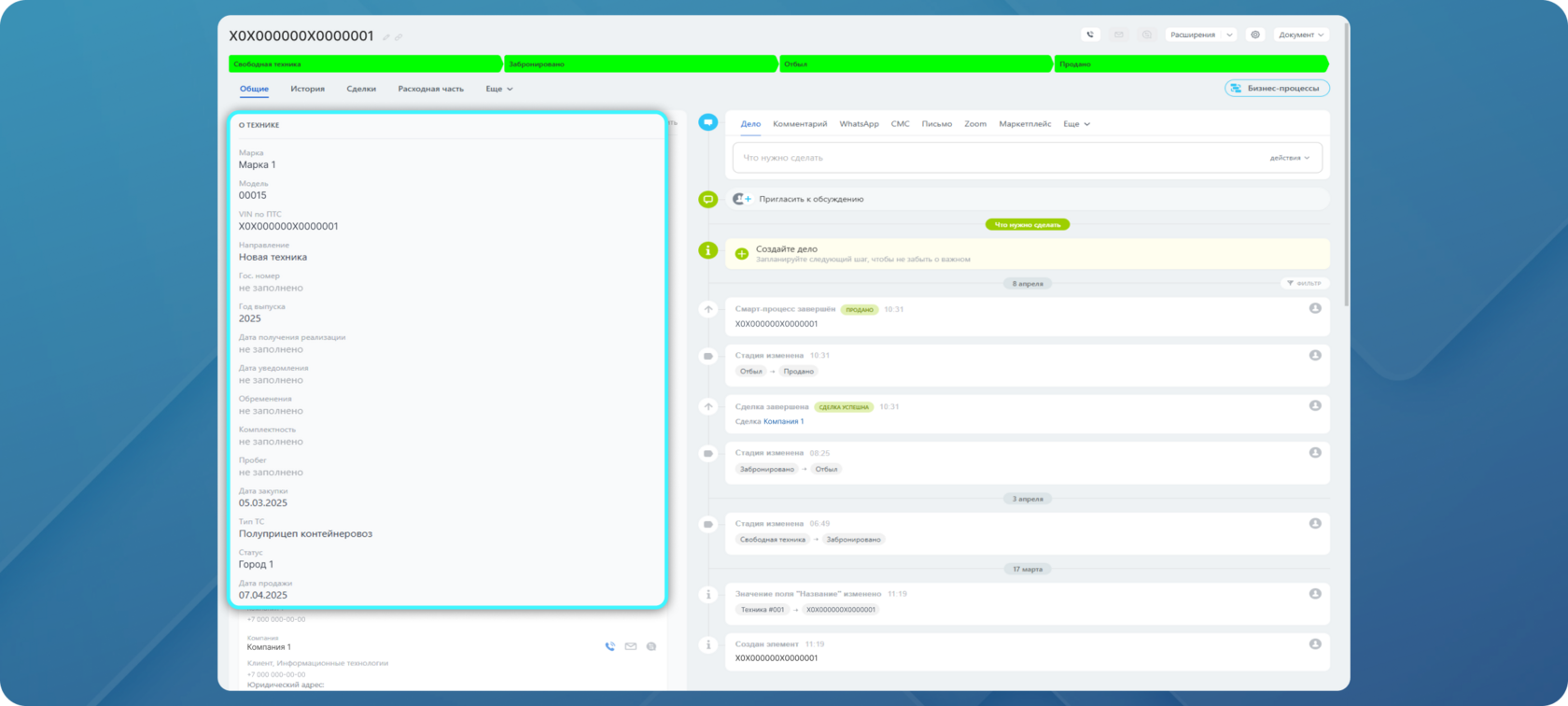The height and width of the screenshot is (706, 1568).
Task: Click tag icon beside Отбыл to Продано change
Action: pyautogui.click(x=708, y=356)
